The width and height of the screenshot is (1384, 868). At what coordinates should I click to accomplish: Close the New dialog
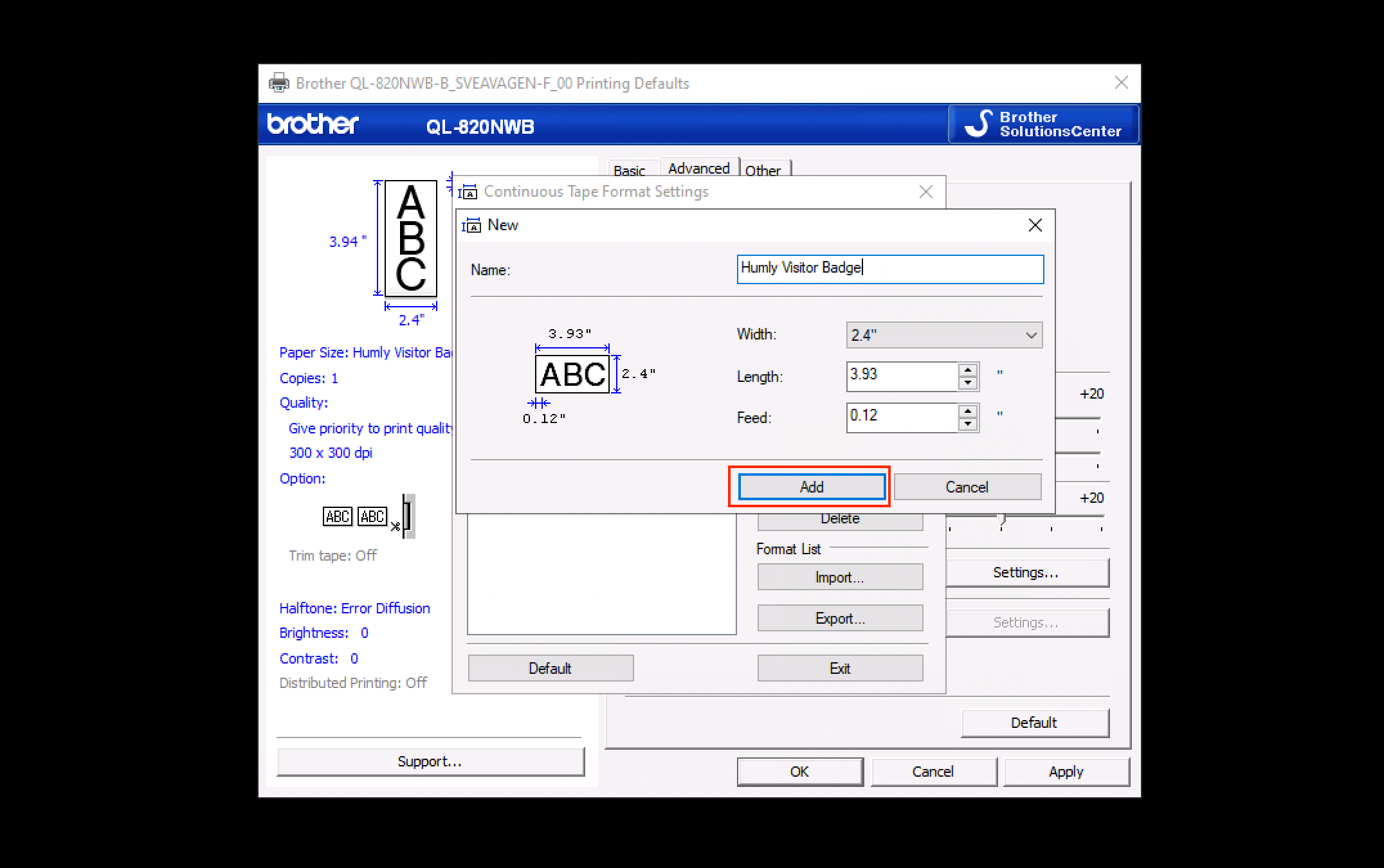pyautogui.click(x=1035, y=225)
